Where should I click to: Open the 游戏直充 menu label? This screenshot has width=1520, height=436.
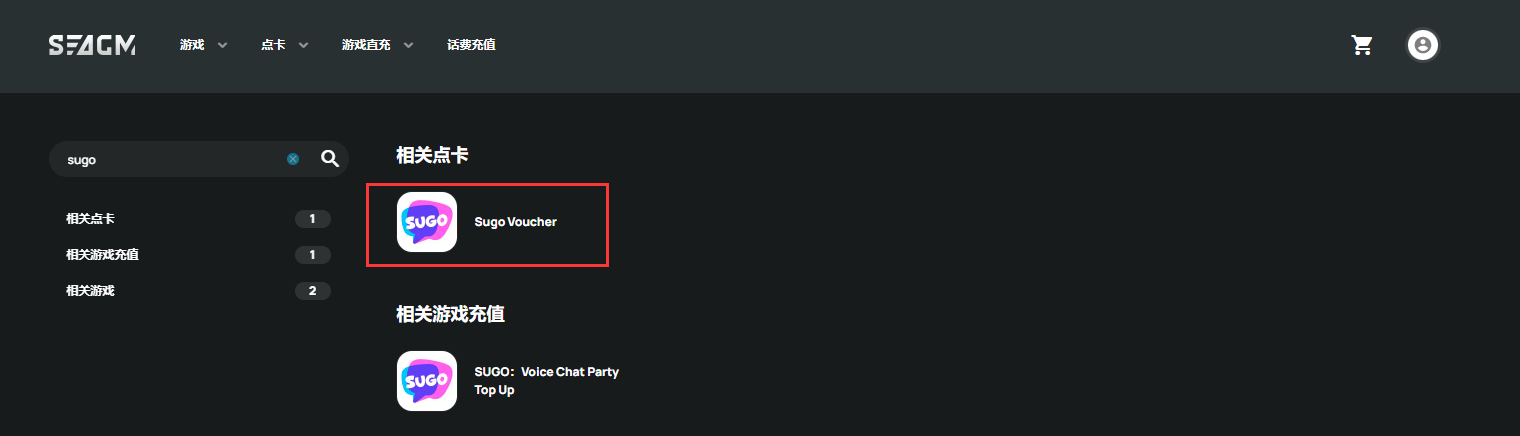(x=366, y=45)
